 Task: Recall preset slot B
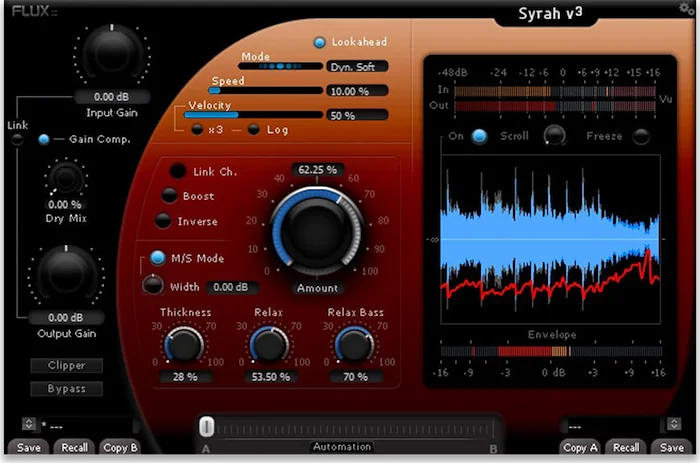pos(626,447)
